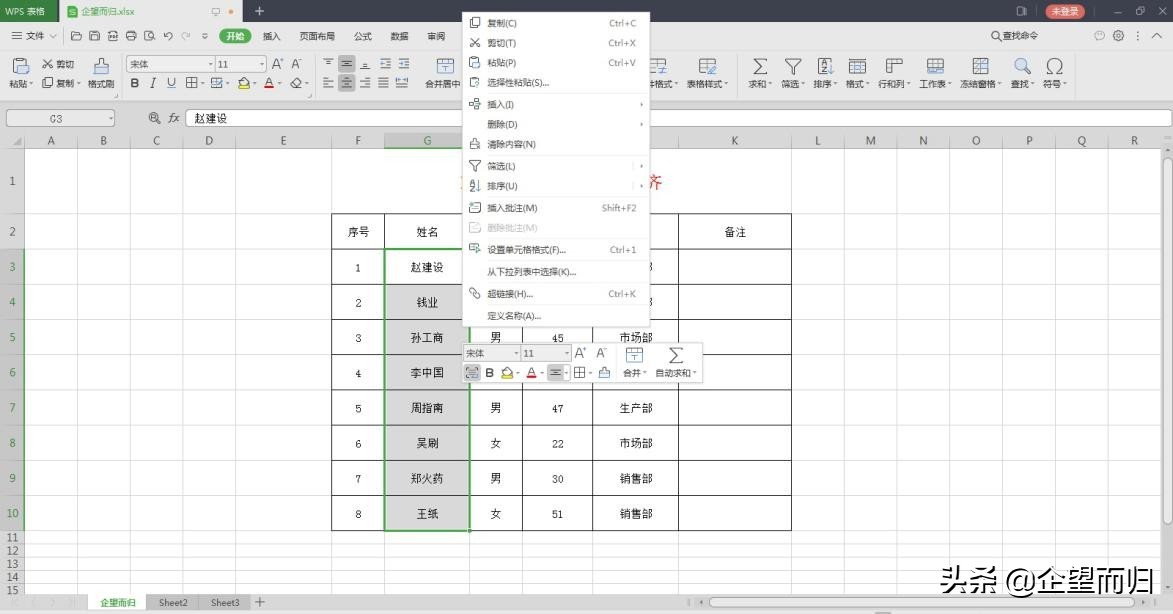Choose Hyperlink (超链接) from context menu
Screen dimensions: 1173x614
(556, 294)
